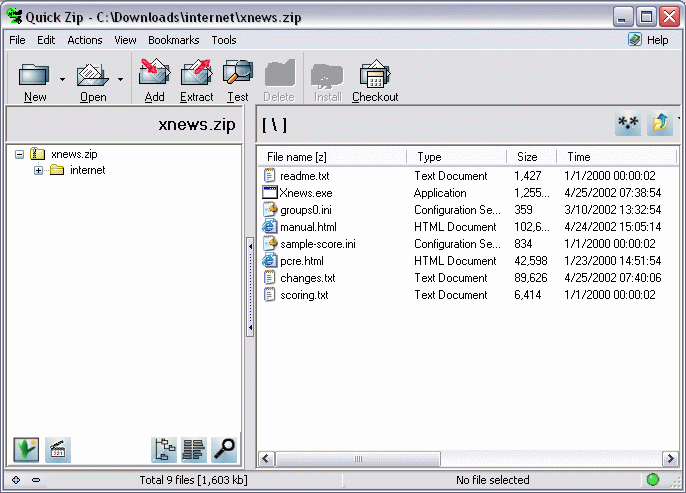The height and width of the screenshot is (493, 686).
Task: Click the horizontal scrollbar thumb in file list
Action: point(359,459)
